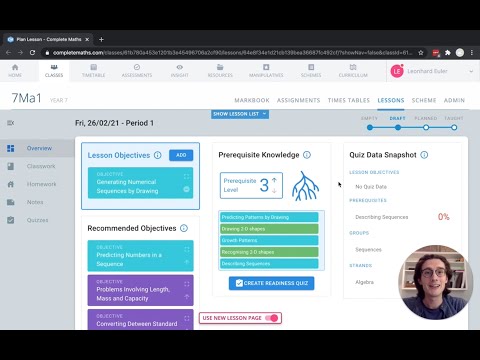This screenshot has width=480, height=360.
Task: Set lesson status to Planned marker
Action: click(x=426, y=128)
